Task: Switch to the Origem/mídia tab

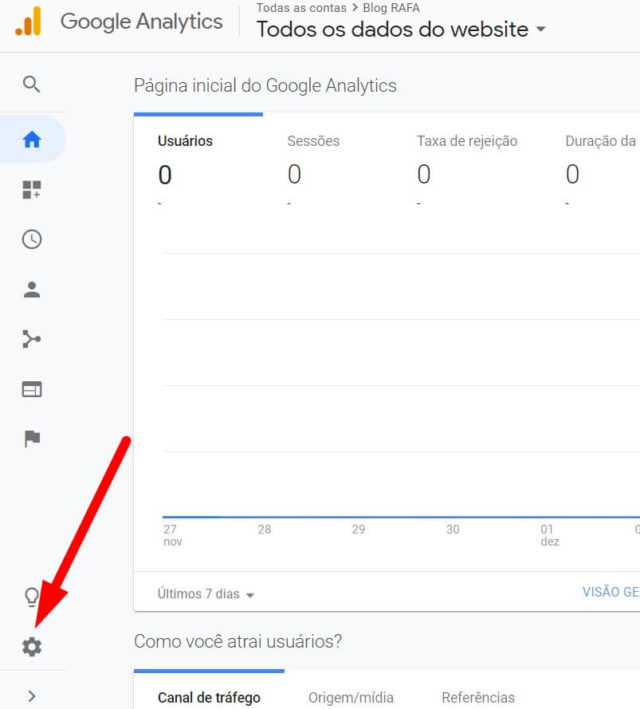Action: tap(351, 697)
